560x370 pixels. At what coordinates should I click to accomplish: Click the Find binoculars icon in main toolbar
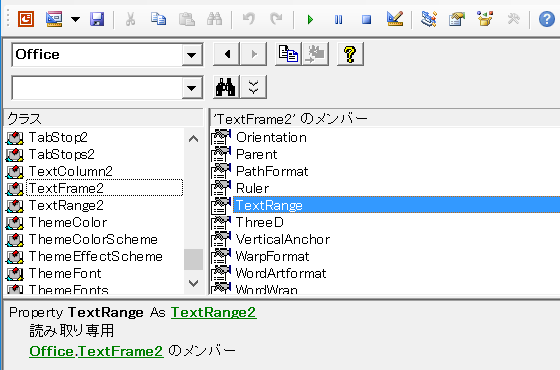(215, 19)
